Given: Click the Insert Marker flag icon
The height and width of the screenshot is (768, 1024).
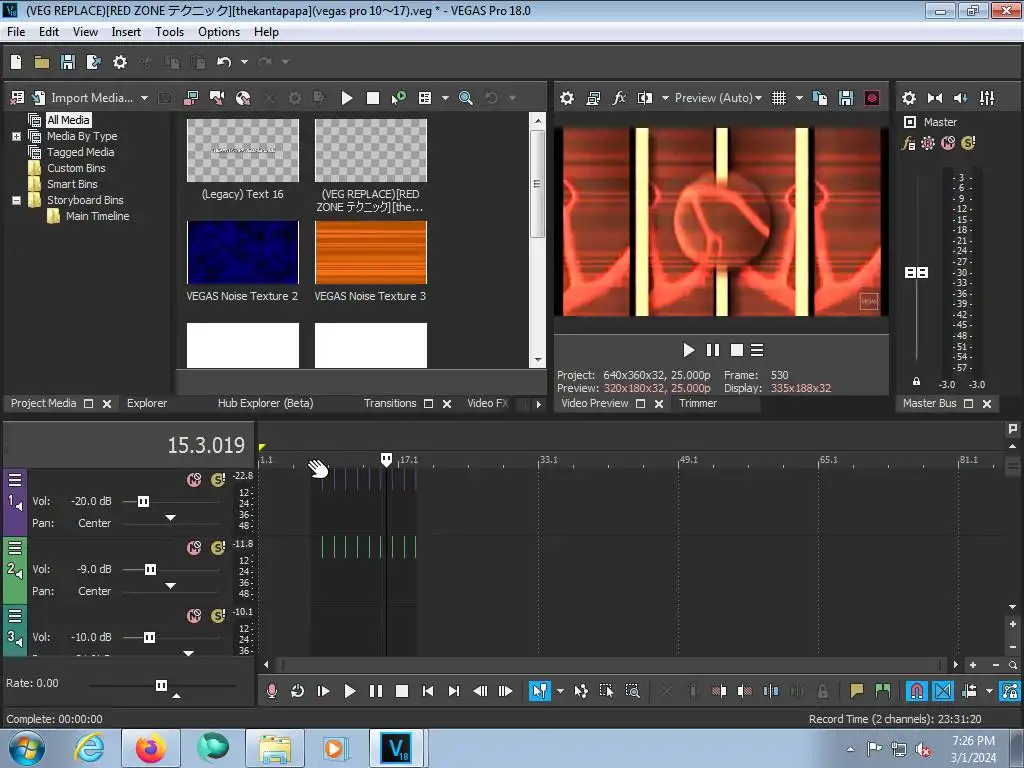Looking at the screenshot, I should click(857, 691).
